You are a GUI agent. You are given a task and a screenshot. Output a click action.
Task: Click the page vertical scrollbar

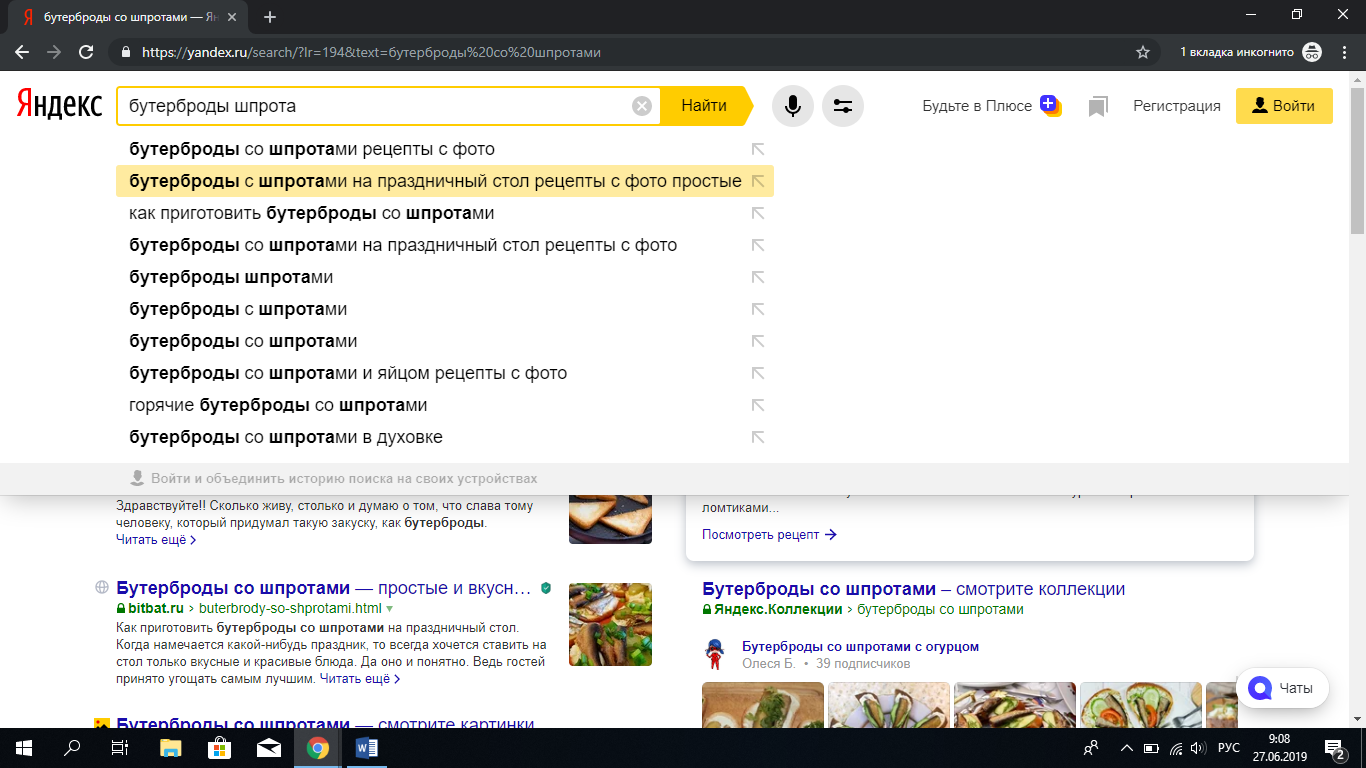click(x=1357, y=160)
